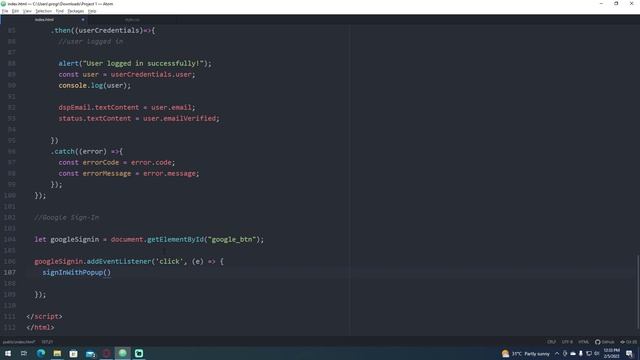Screen dimensions: 640x360
Task: Click googleSignin.addEventListener line
Action: pyautogui.click(x=129, y=261)
